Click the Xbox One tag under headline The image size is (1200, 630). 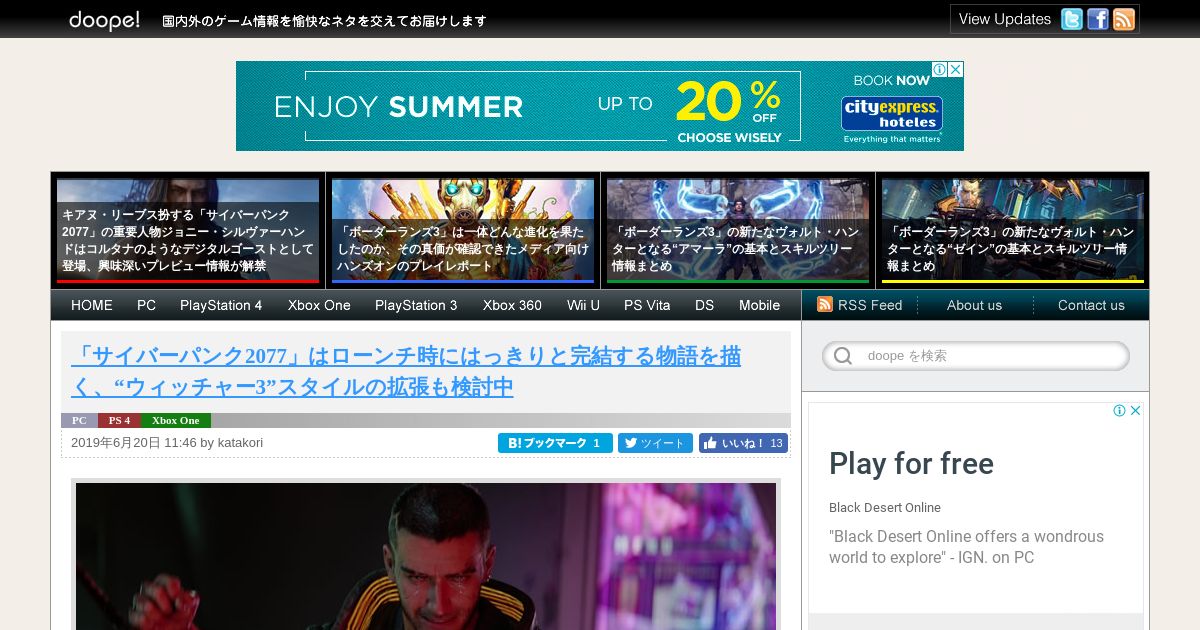click(x=176, y=420)
